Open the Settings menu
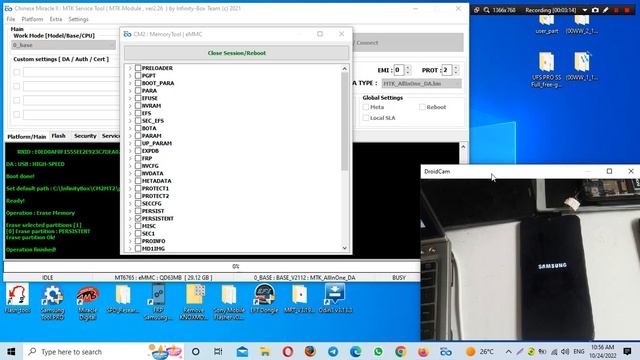 tap(78, 19)
